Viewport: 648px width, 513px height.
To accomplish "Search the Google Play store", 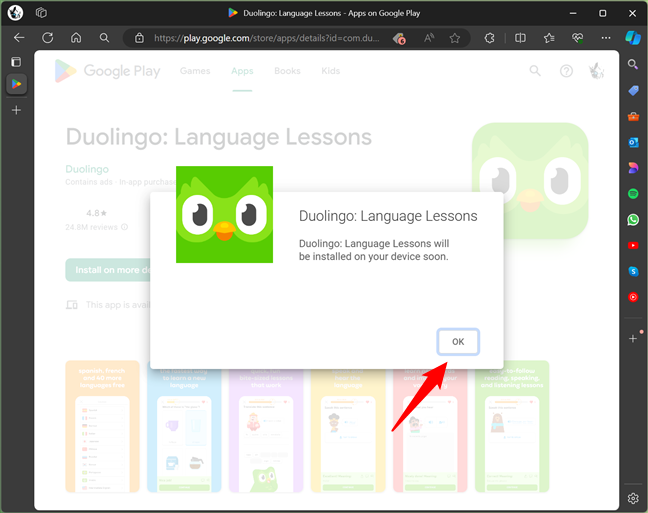I will 535,71.
